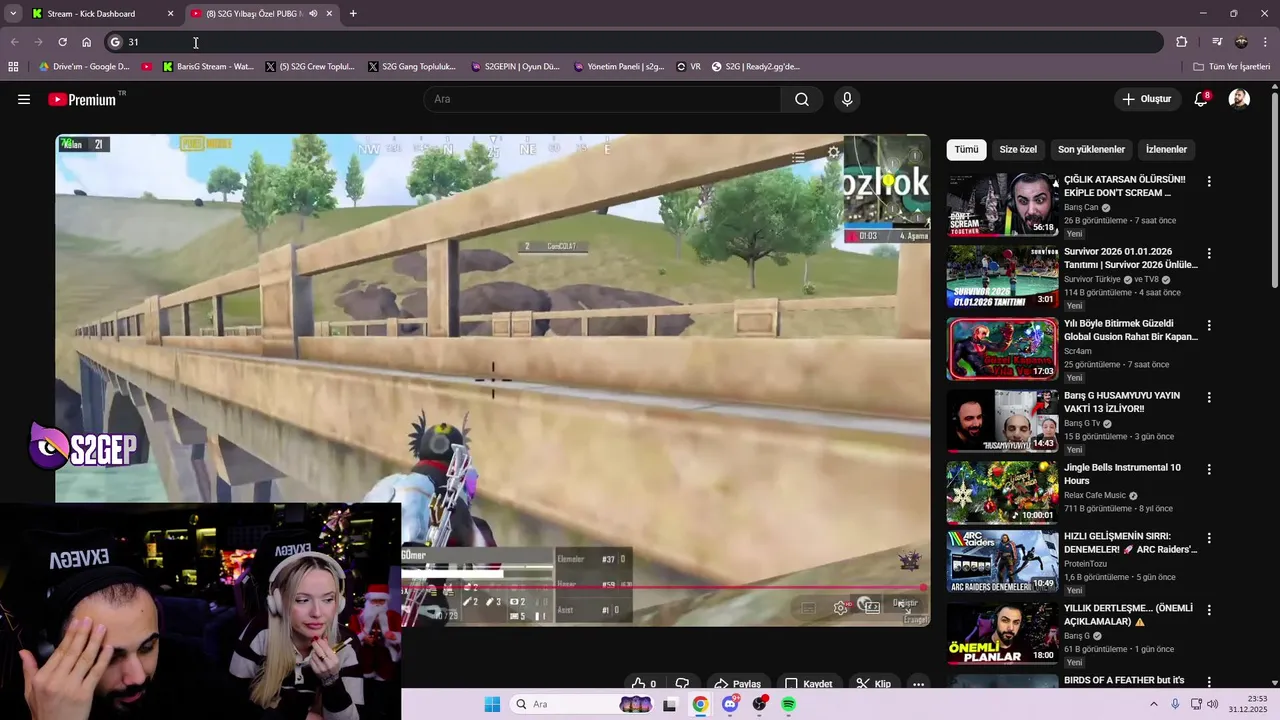The width and height of the screenshot is (1280, 720).
Task: Reload the current browser page
Action: click(62, 42)
